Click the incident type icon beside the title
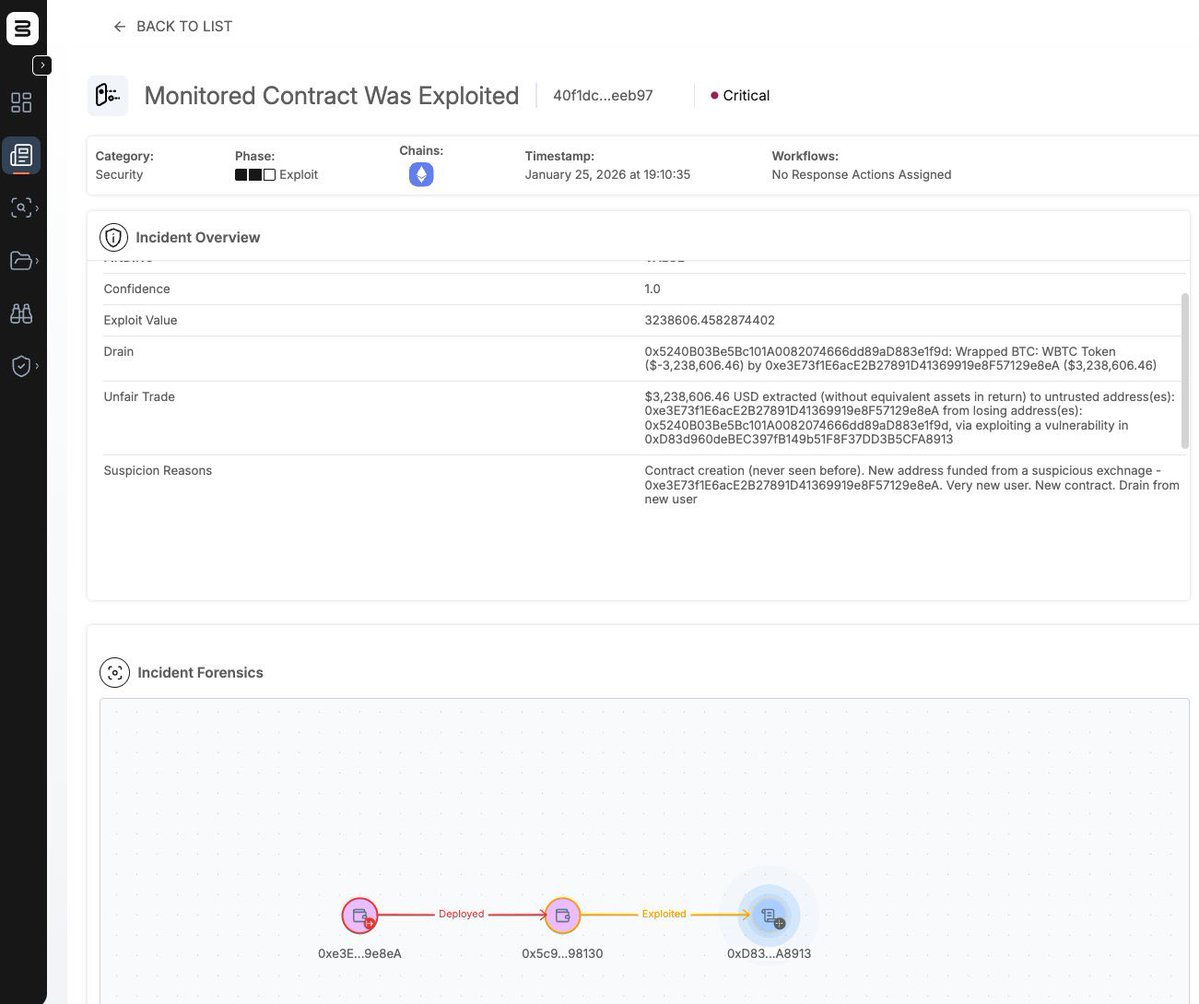The width and height of the screenshot is (1199, 1004). pyautogui.click(x=108, y=96)
